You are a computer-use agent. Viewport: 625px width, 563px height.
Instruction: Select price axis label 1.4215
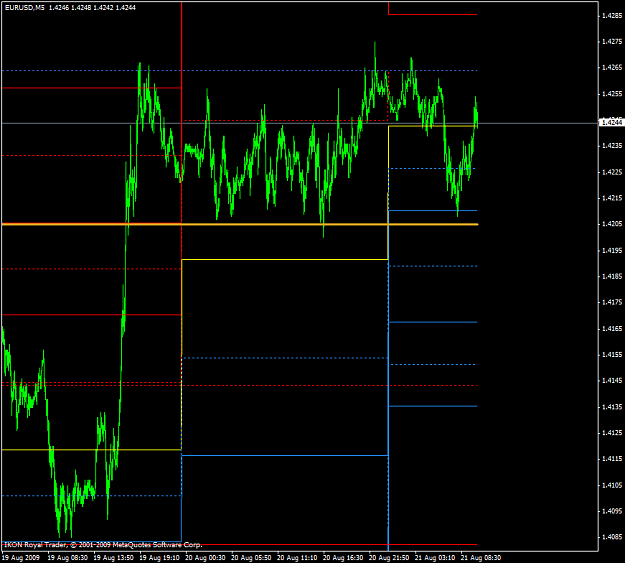coord(612,198)
